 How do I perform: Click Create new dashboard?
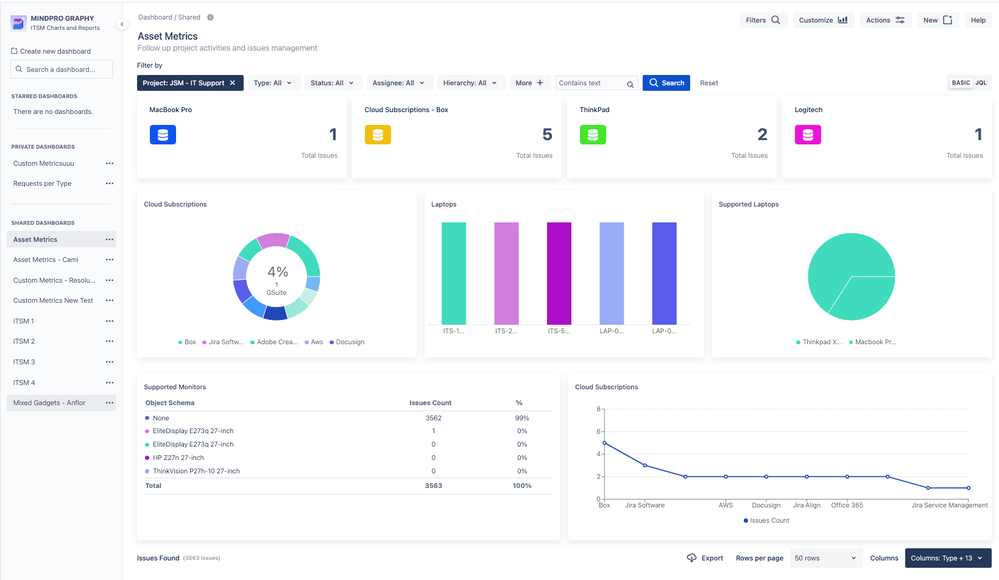point(51,51)
